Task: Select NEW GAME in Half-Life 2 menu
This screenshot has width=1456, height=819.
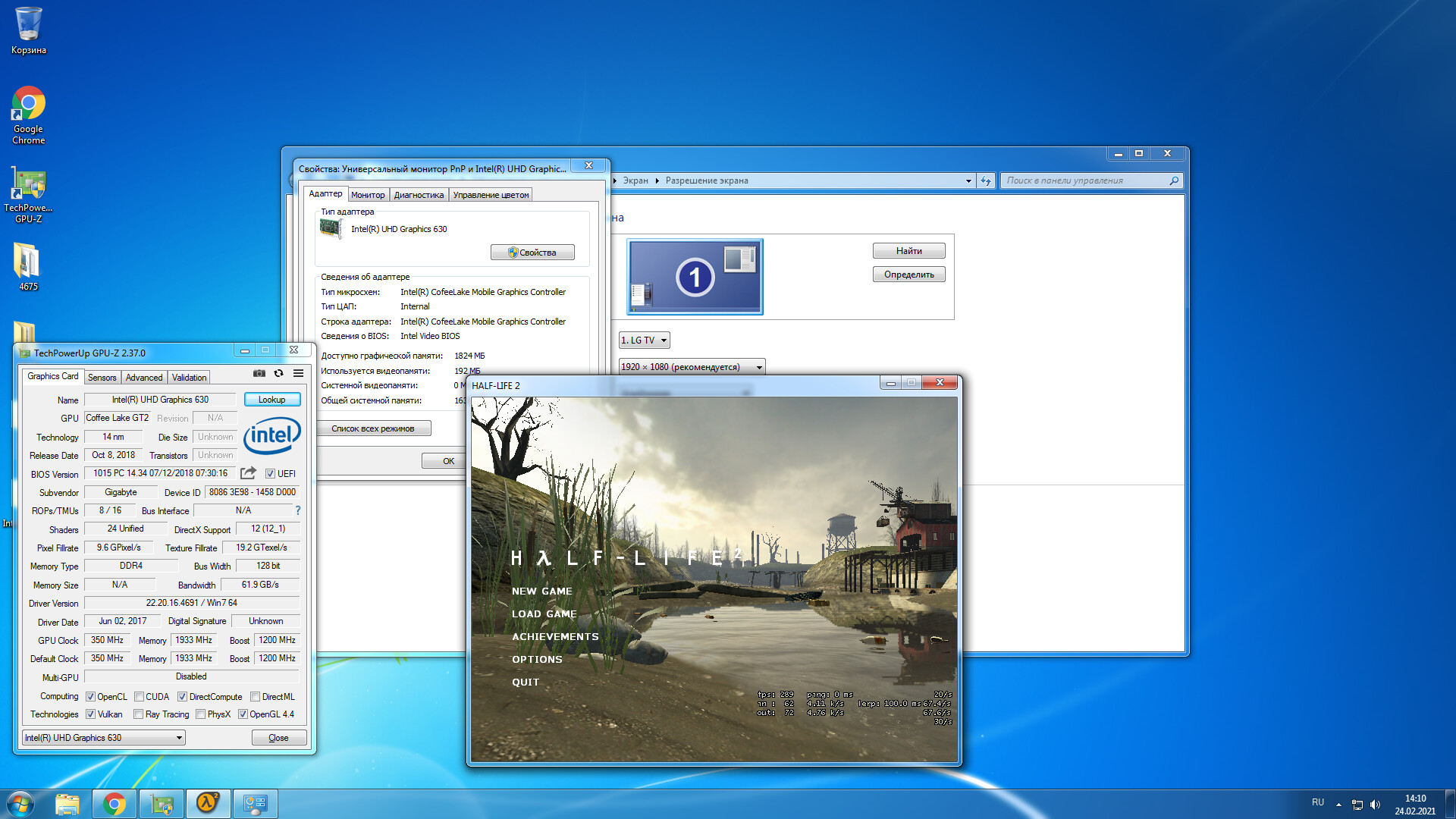Action: click(x=541, y=591)
